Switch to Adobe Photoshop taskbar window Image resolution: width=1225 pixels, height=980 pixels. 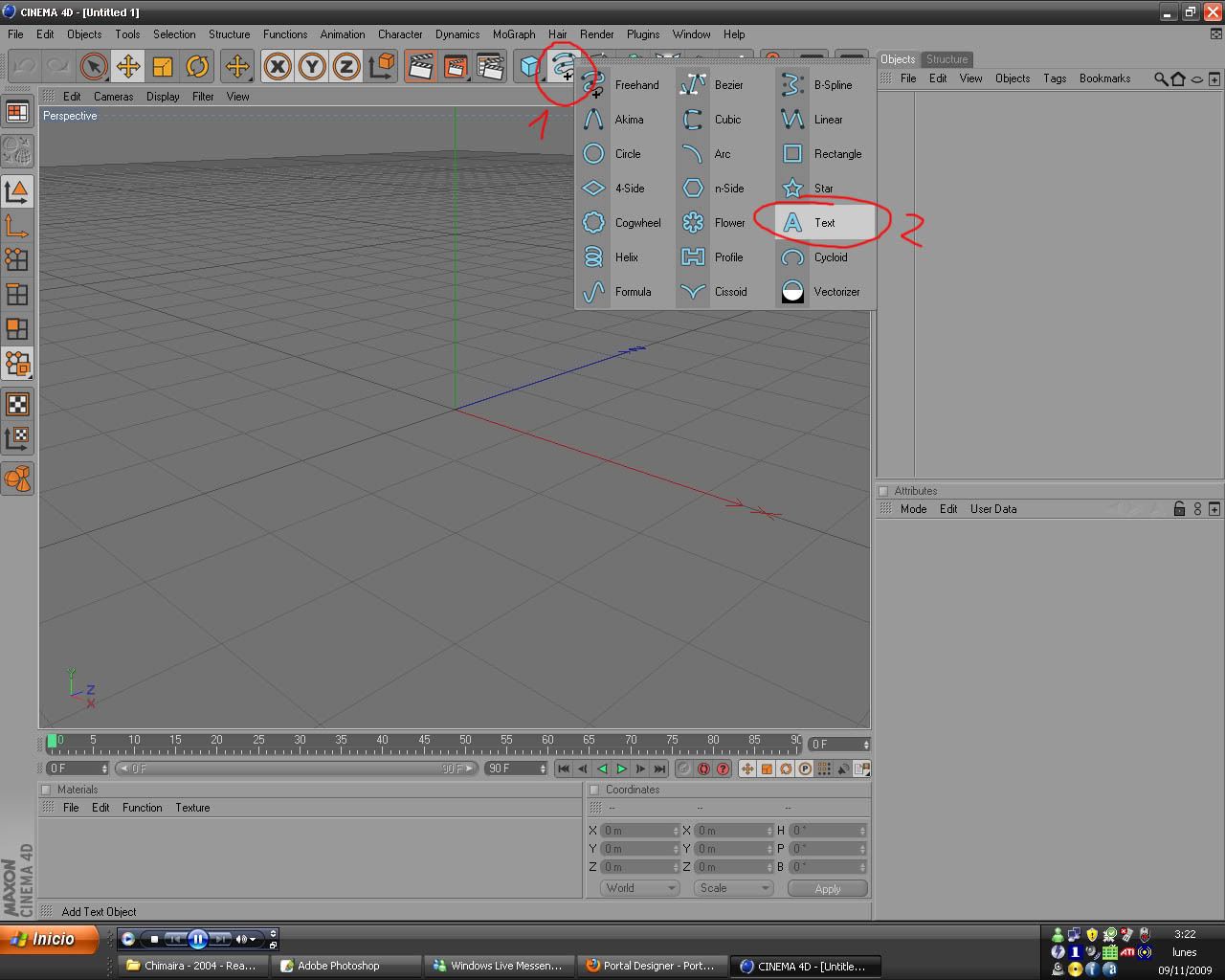[x=345, y=966]
